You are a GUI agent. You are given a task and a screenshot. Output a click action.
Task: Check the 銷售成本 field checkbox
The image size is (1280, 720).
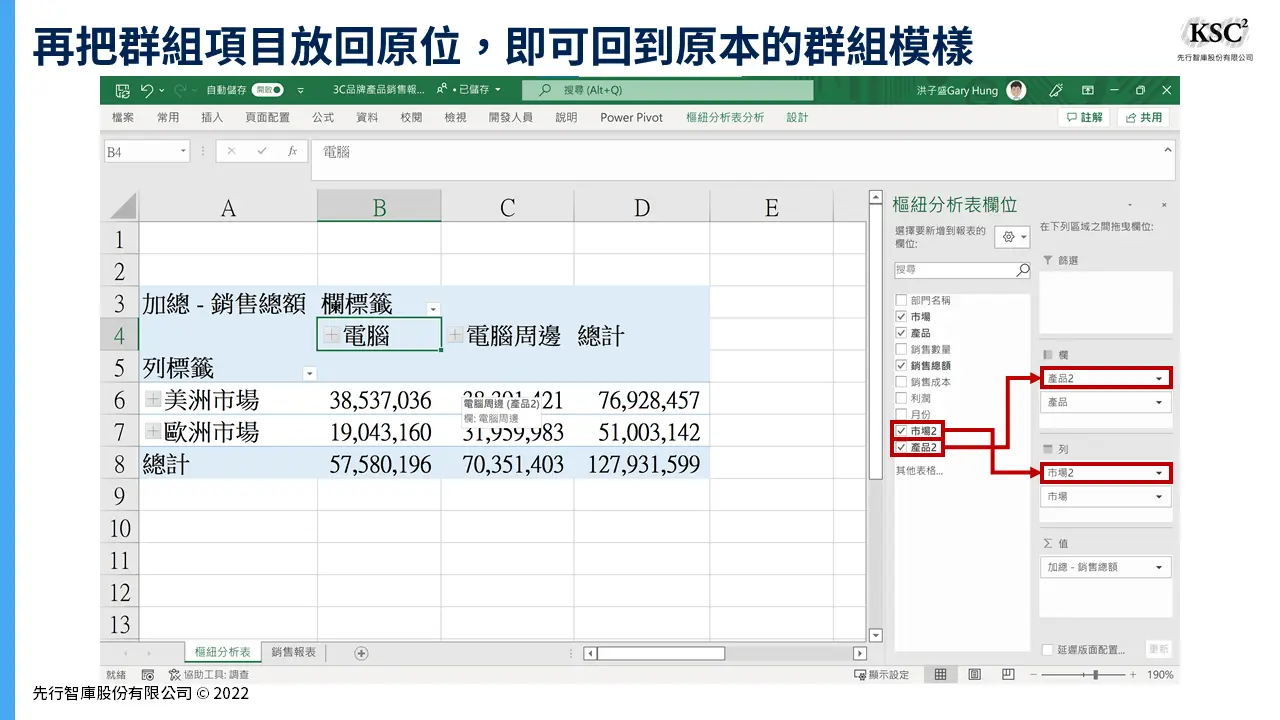pyautogui.click(x=901, y=382)
